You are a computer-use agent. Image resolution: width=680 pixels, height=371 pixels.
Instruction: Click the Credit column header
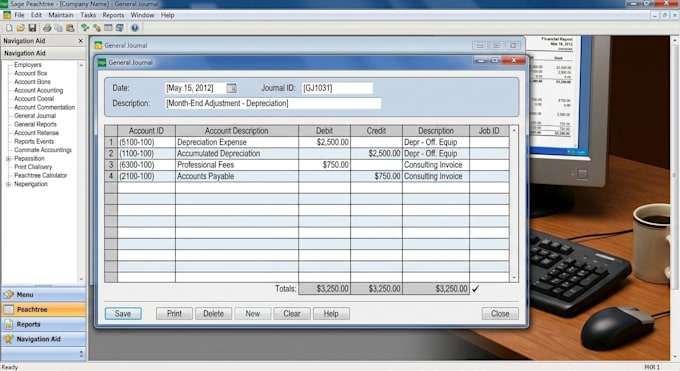pyautogui.click(x=376, y=131)
